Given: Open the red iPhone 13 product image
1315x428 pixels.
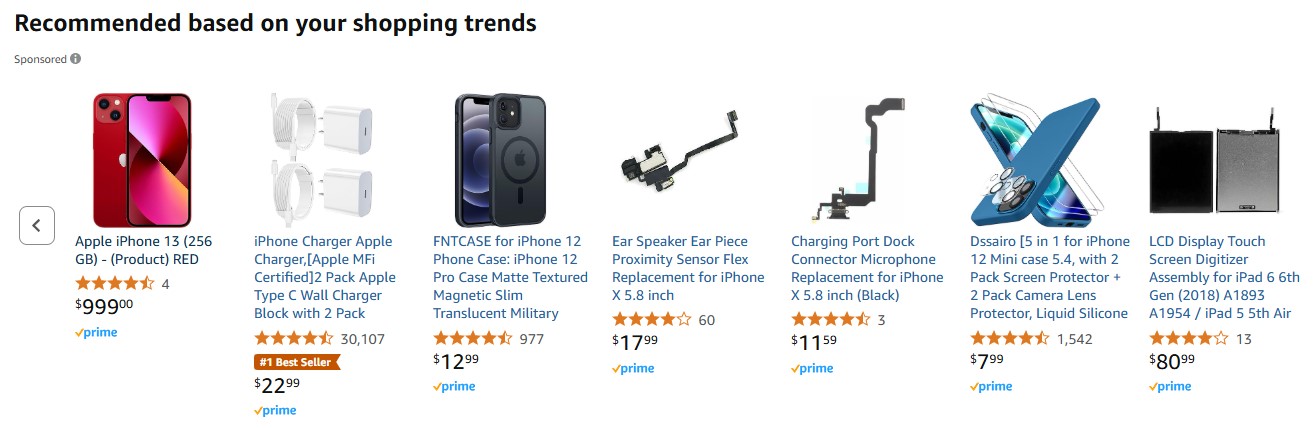Looking at the screenshot, I should (141, 160).
